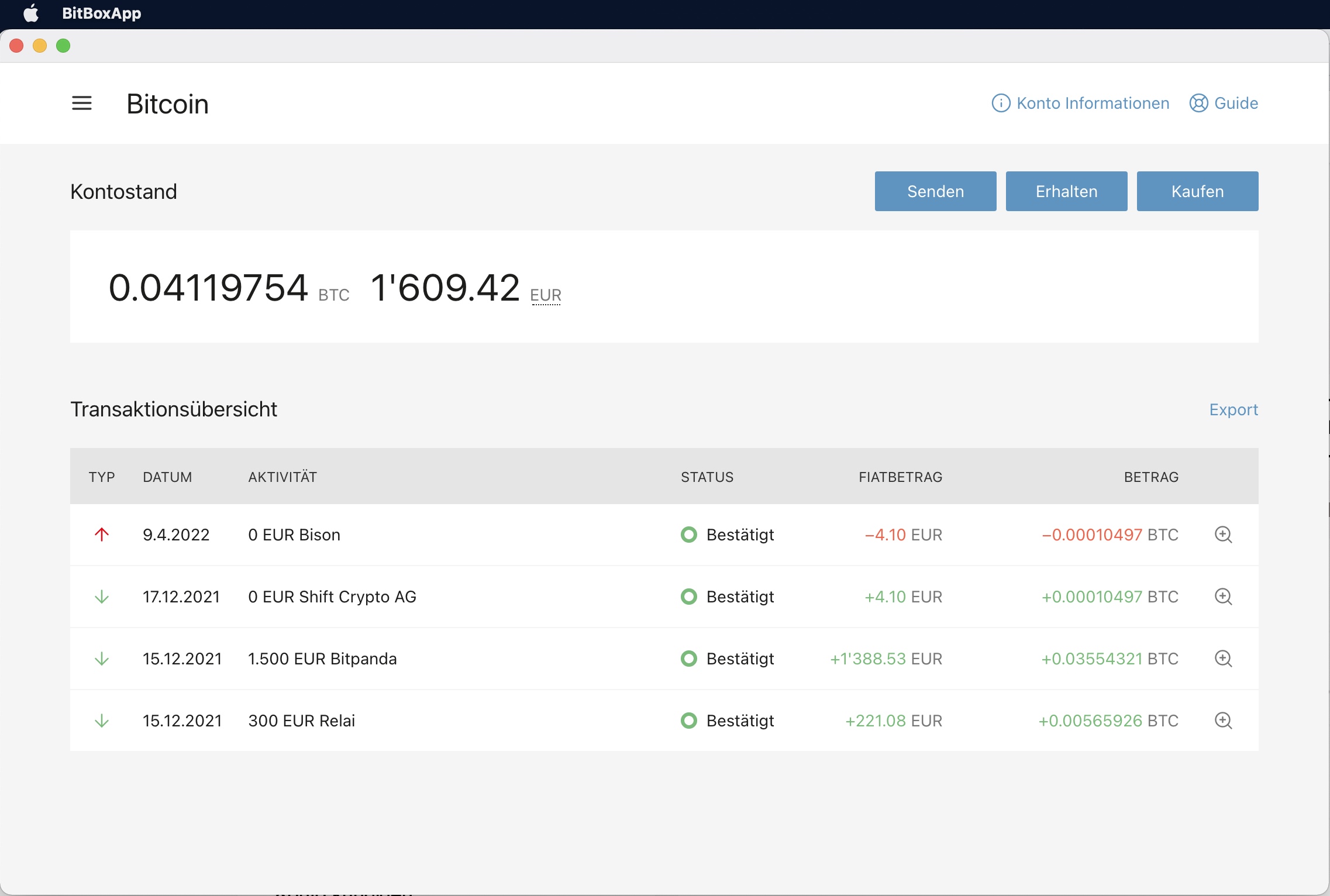Image resolution: width=1330 pixels, height=896 pixels.
Task: Open details magnifier for Shift Crypto transaction
Action: coord(1223,597)
